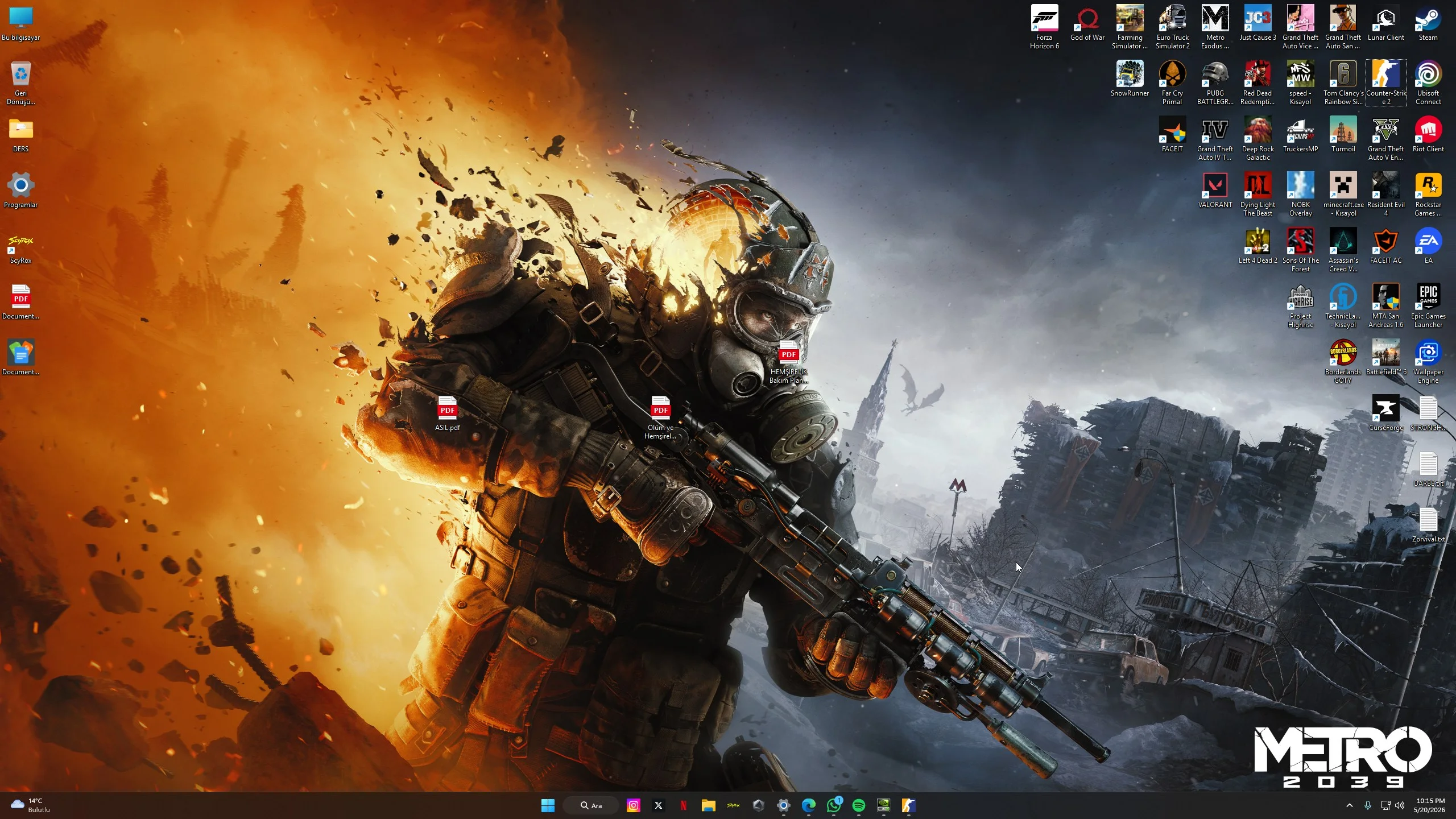Select the Metro Exodus desktop shortcut
This screenshot has width=1456, height=819.
1215,27
